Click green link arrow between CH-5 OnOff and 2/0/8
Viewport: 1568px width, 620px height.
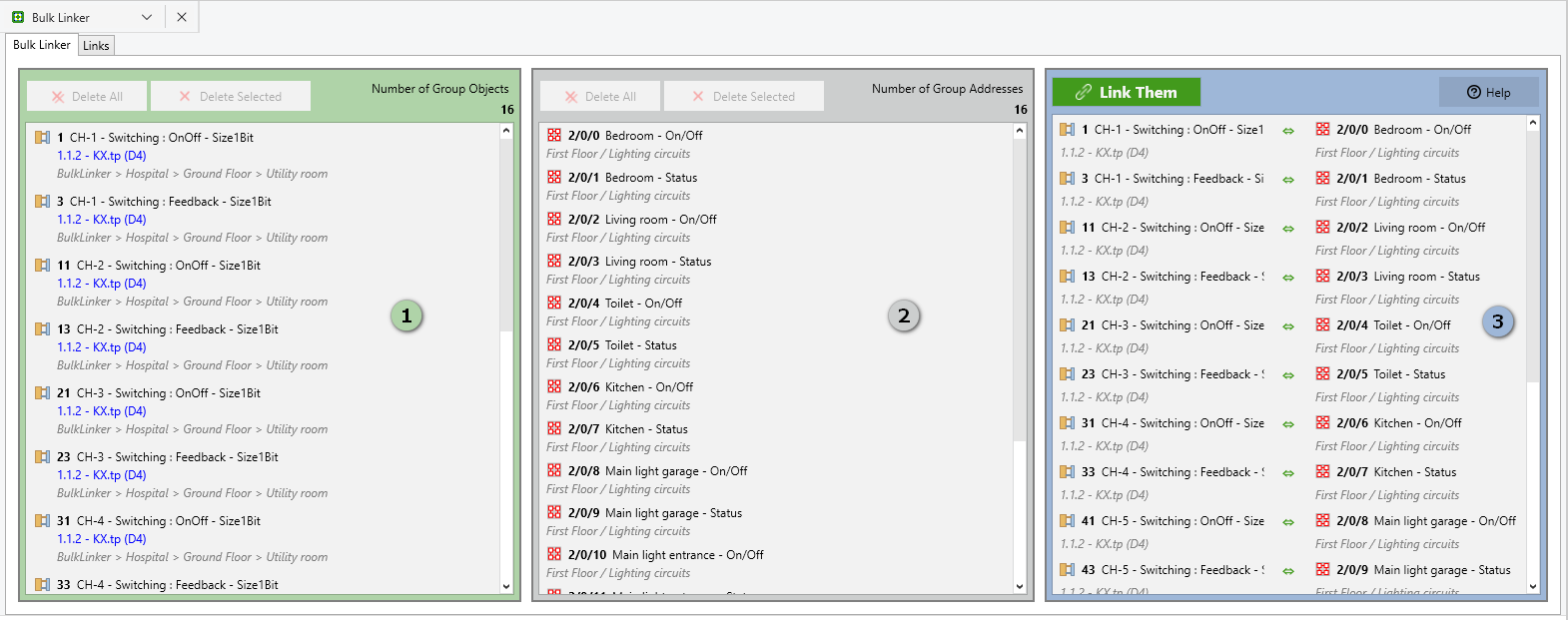pos(1288,522)
